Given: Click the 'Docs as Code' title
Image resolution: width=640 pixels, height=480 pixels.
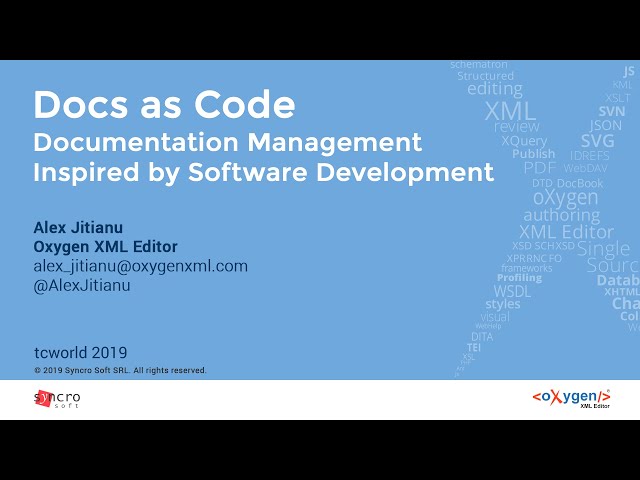Looking at the screenshot, I should pos(164,104).
